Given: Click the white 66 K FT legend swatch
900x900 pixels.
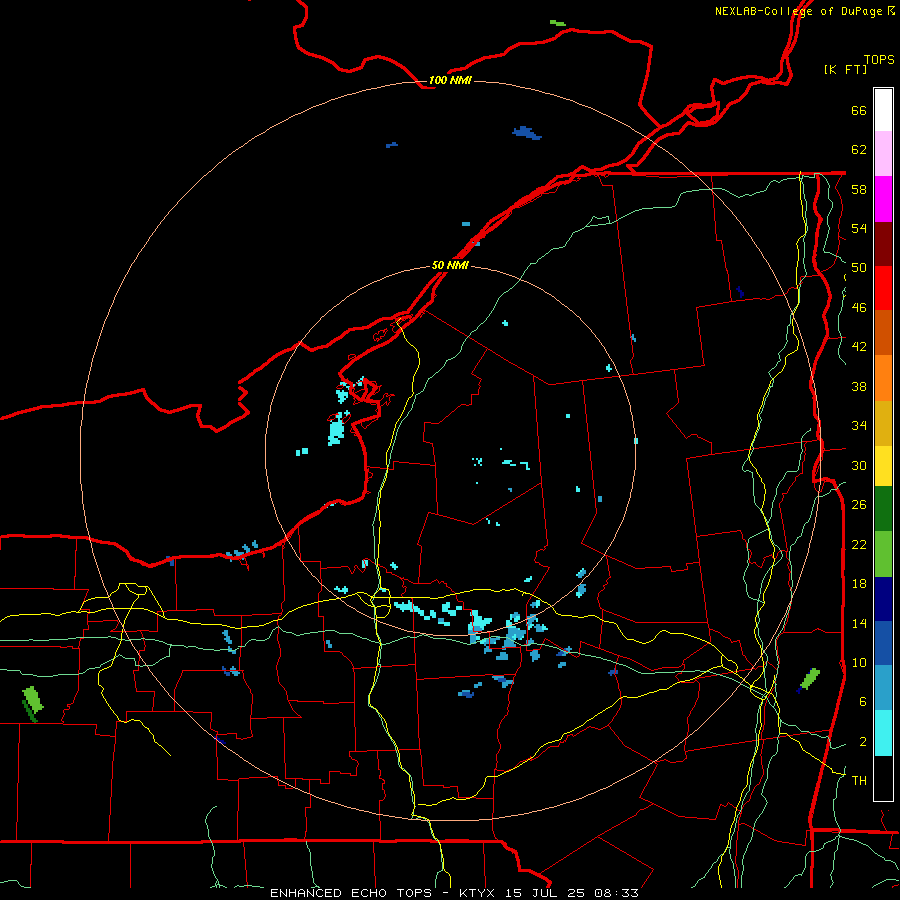Looking at the screenshot, I should point(883,110).
